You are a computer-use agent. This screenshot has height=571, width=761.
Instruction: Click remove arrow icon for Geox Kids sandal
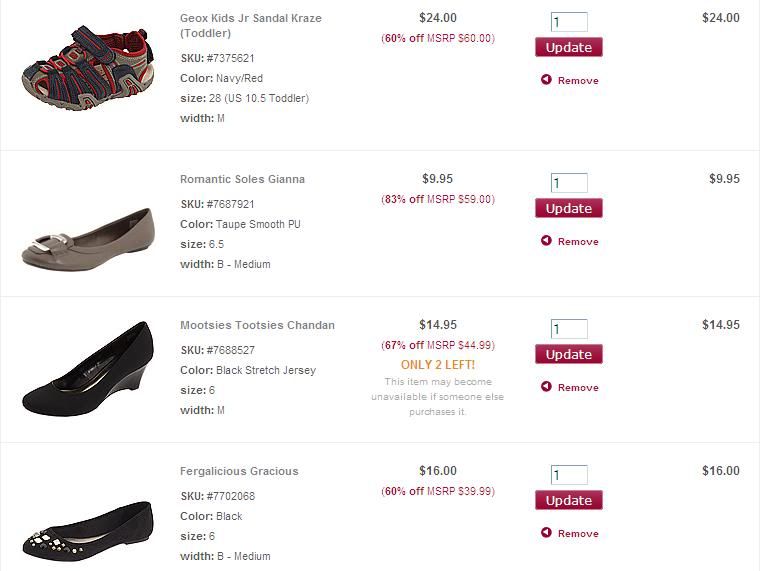(x=546, y=80)
